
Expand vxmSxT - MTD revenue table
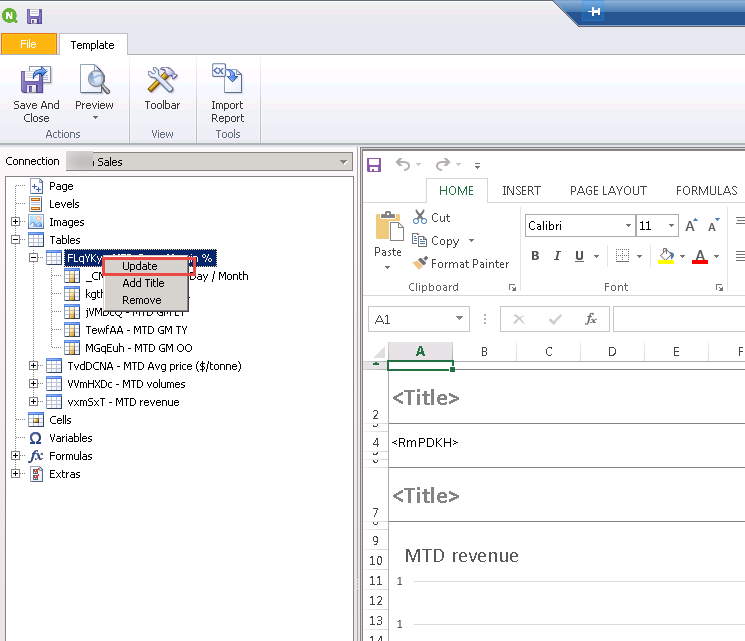(x=34, y=402)
